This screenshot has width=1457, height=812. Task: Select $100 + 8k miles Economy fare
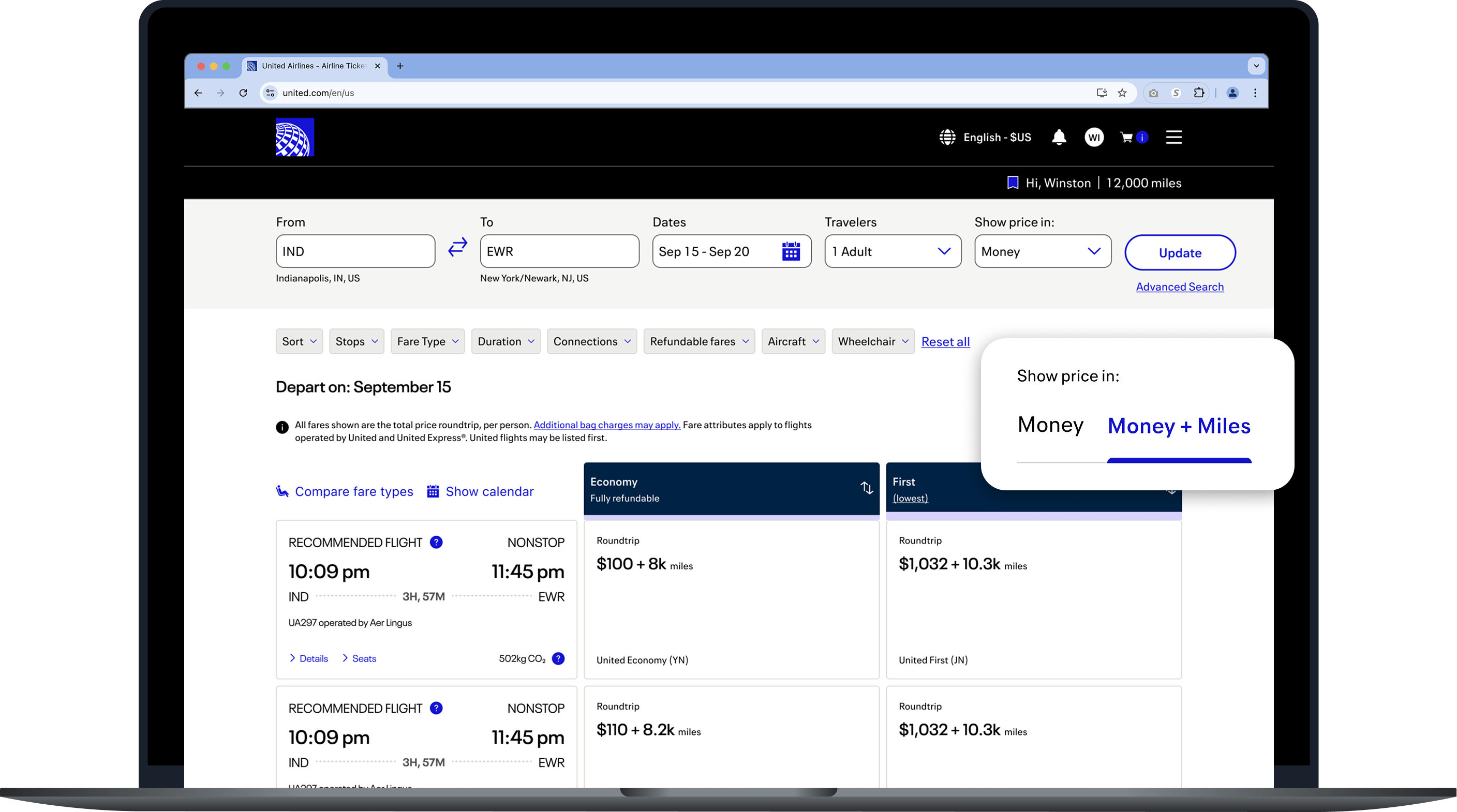(x=731, y=599)
